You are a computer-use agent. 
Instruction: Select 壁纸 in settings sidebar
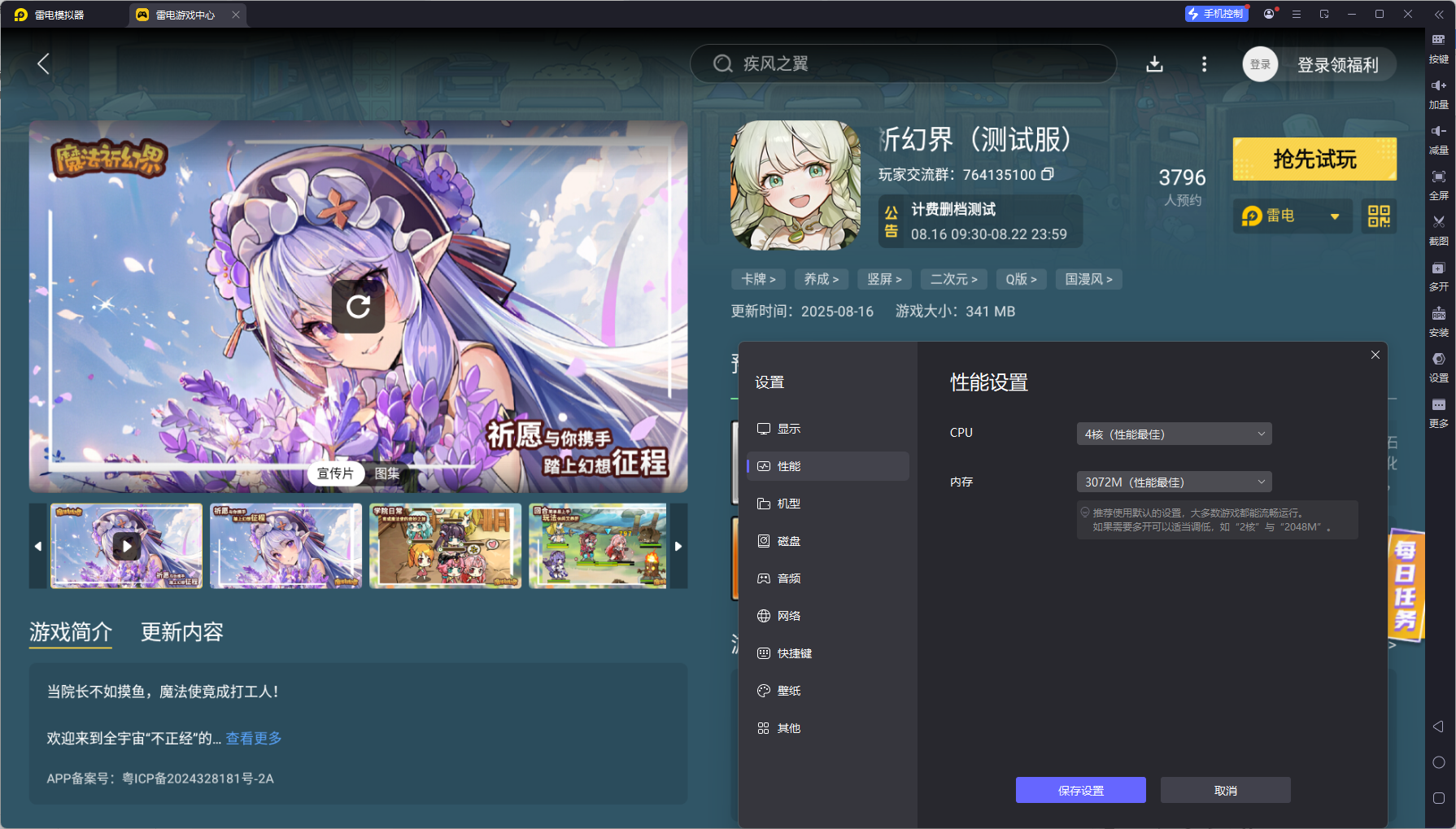click(x=827, y=691)
